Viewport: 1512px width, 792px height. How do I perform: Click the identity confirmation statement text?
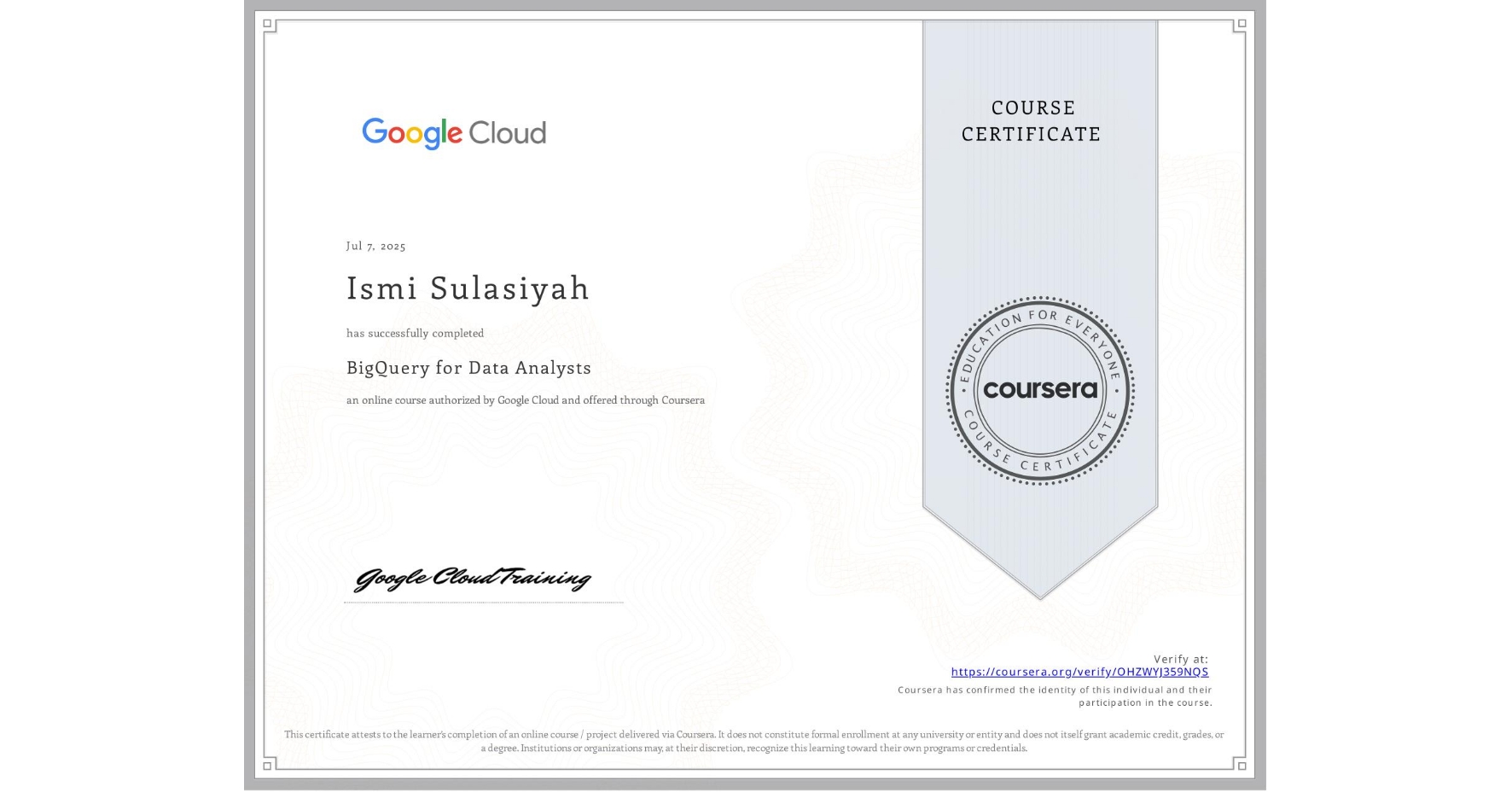(x=1055, y=696)
